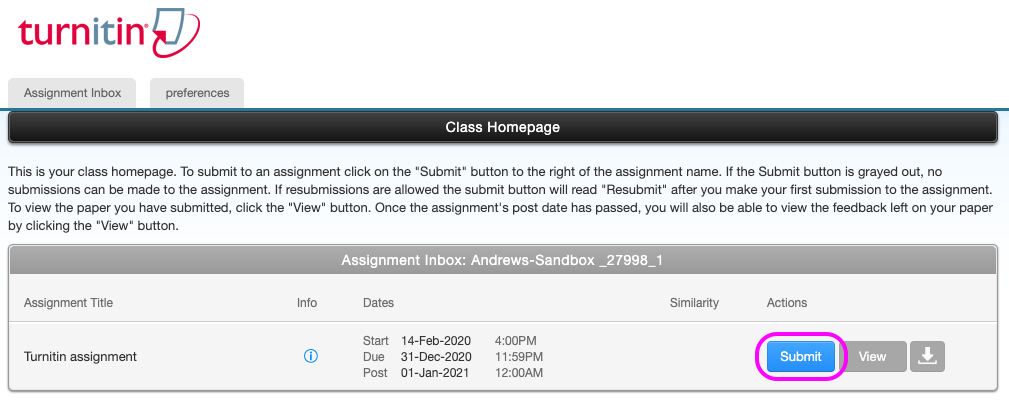The image size is (1009, 411).
Task: Click the download submission icon
Action: click(x=927, y=357)
